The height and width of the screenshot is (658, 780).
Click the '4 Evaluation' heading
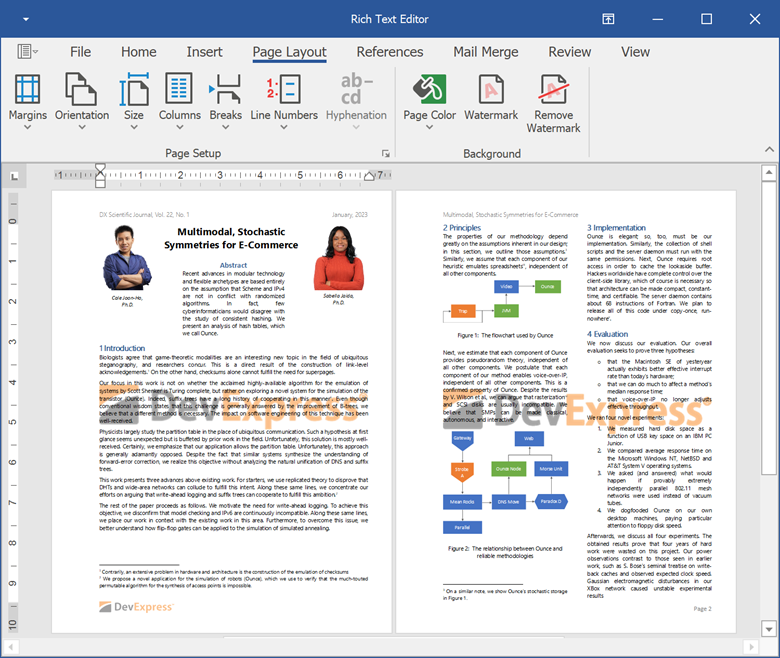coord(607,334)
